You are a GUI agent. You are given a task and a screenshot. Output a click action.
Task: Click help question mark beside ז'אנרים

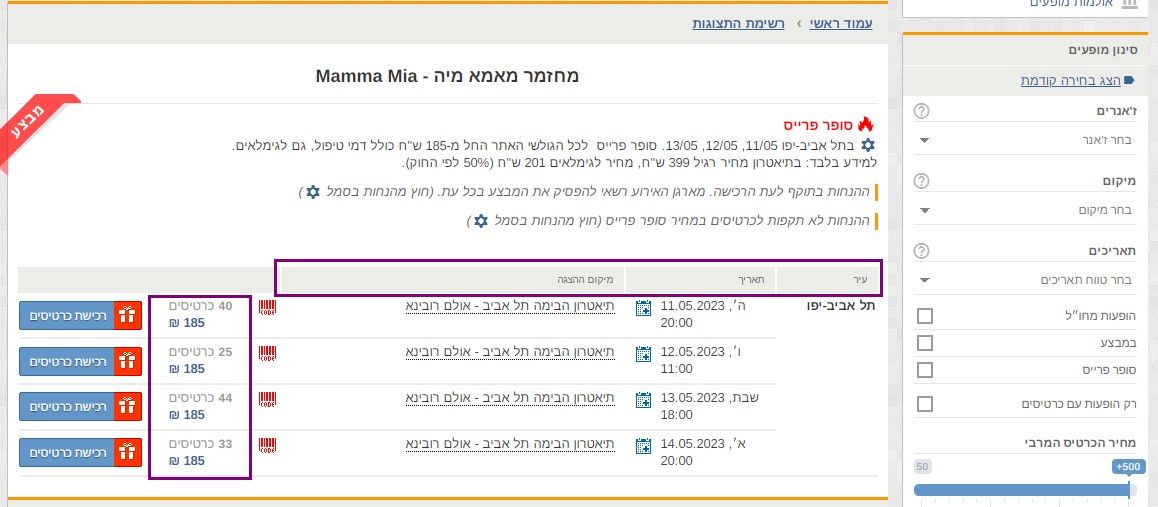(922, 111)
